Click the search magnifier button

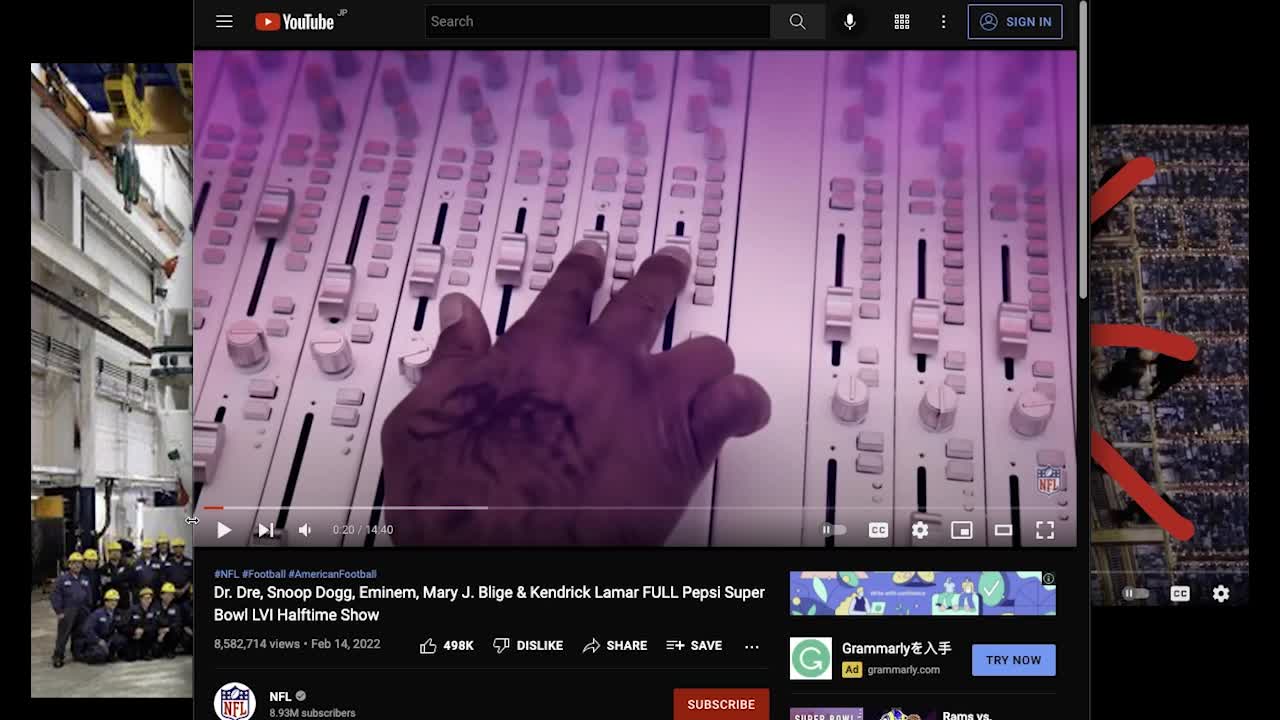pyautogui.click(x=797, y=21)
